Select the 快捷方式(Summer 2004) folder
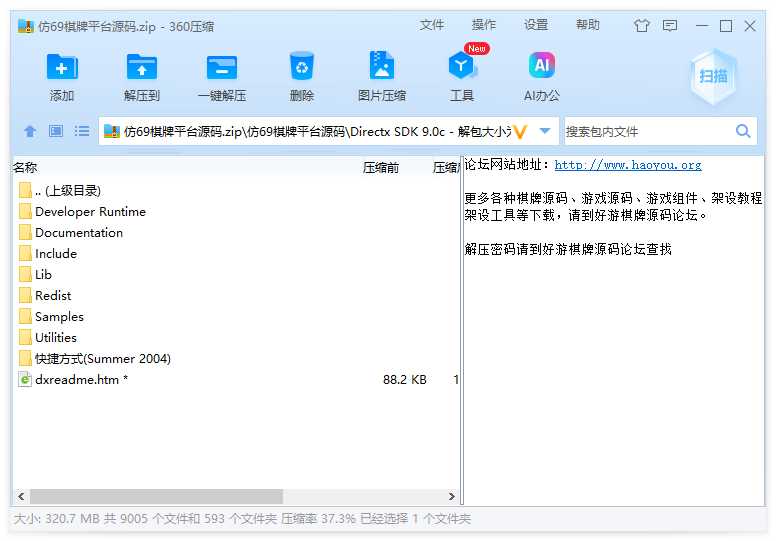Image resolution: width=776 pixels, height=541 pixels. tap(103, 358)
